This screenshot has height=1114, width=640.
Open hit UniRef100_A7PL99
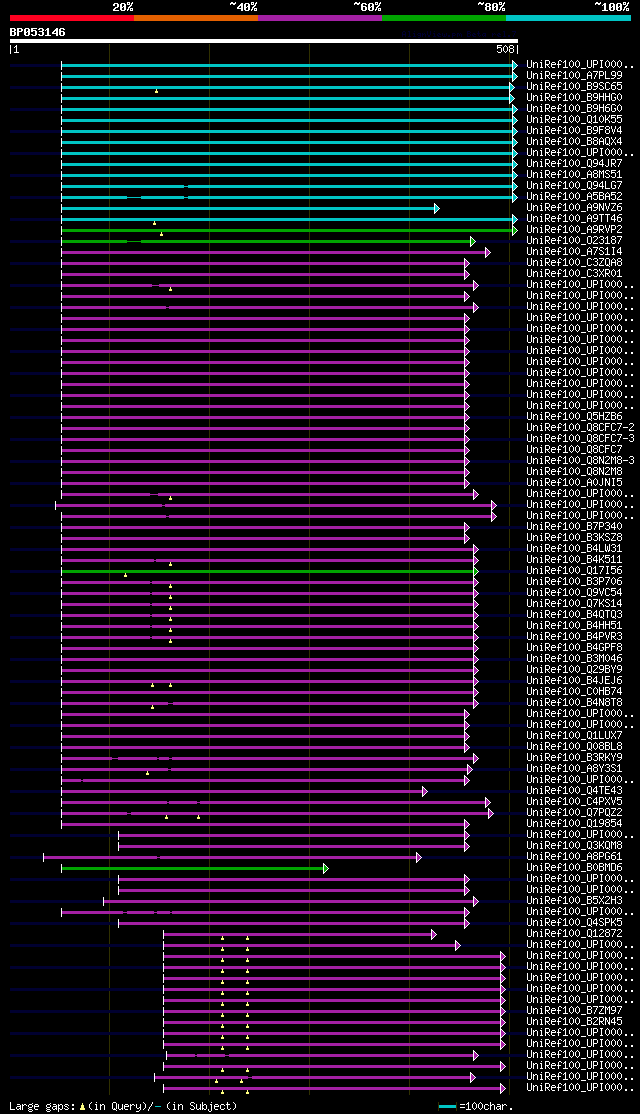574,75
